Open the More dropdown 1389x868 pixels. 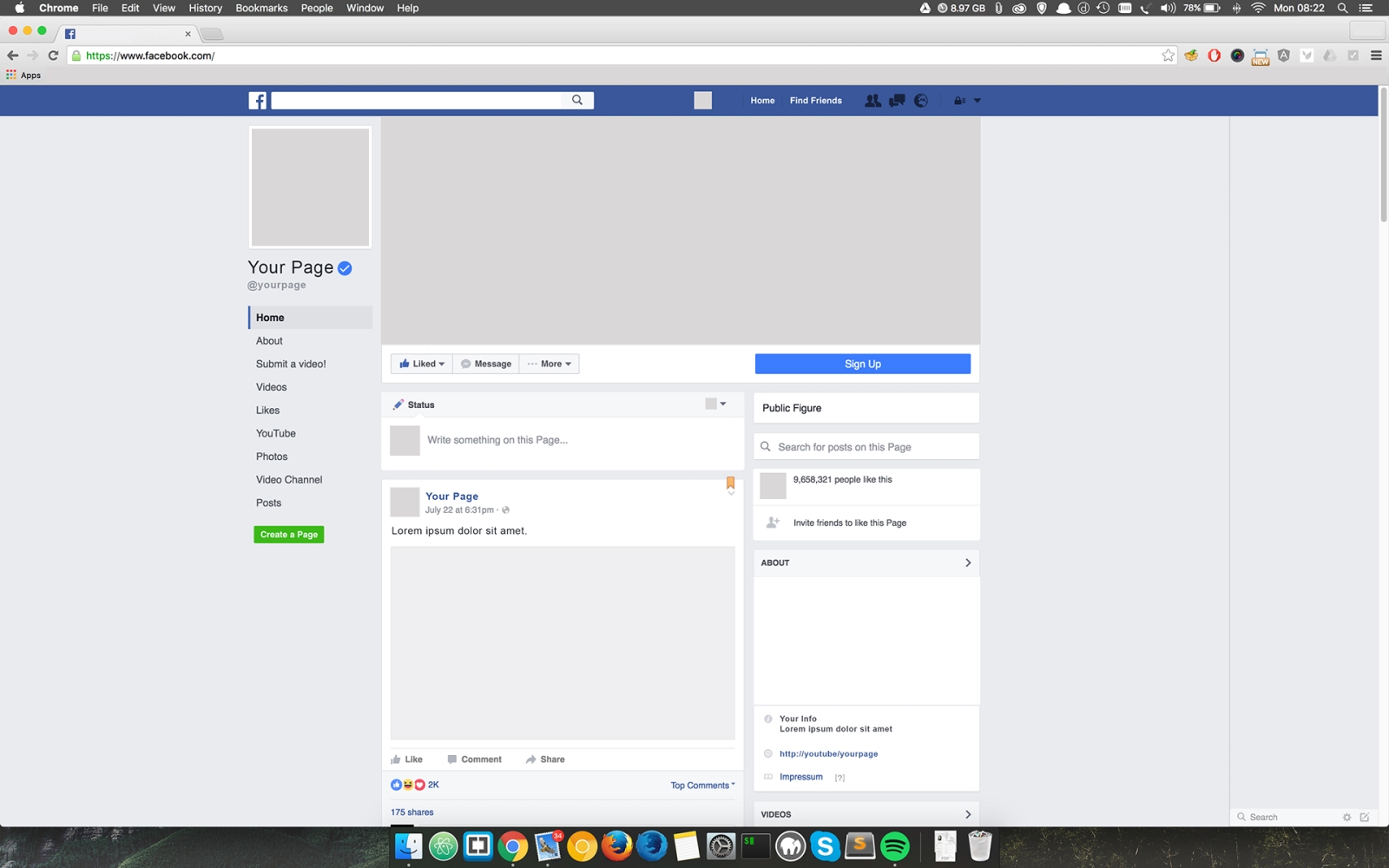(550, 363)
